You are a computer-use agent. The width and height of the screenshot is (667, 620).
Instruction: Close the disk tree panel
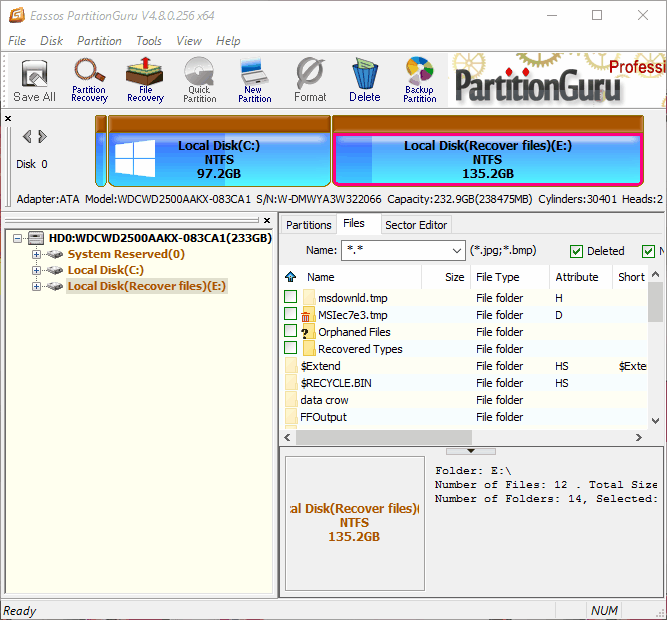267,220
